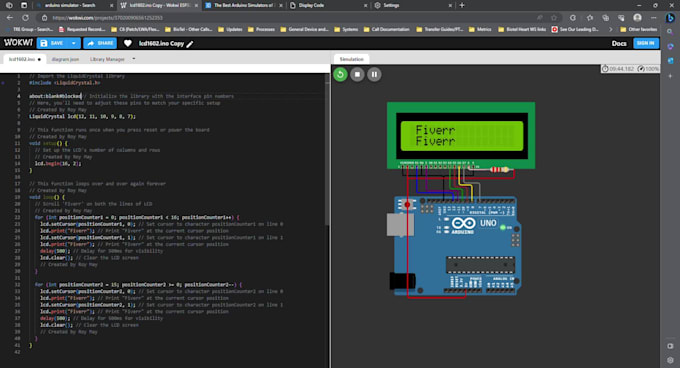The image size is (680, 368).
Task: Add a sidebar app with plus icon
Action: coord(670,76)
